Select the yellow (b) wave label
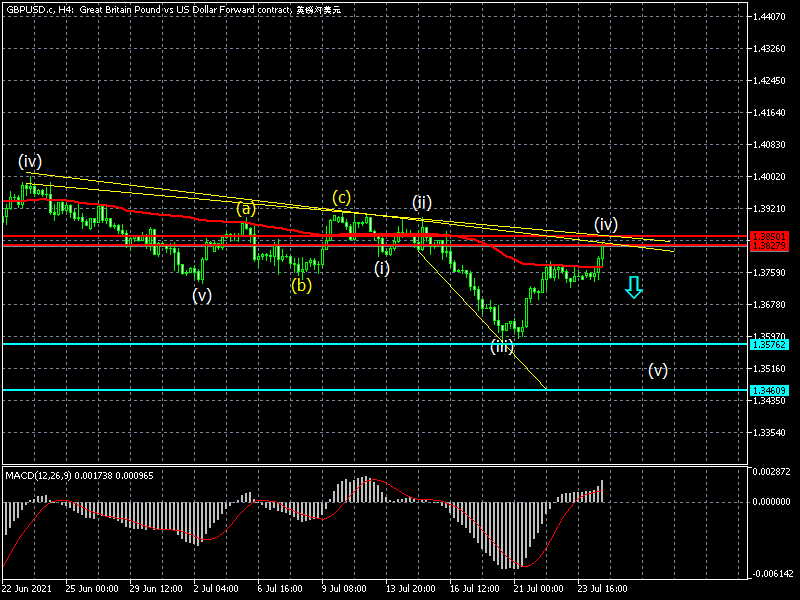The height and width of the screenshot is (600, 800). [301, 285]
